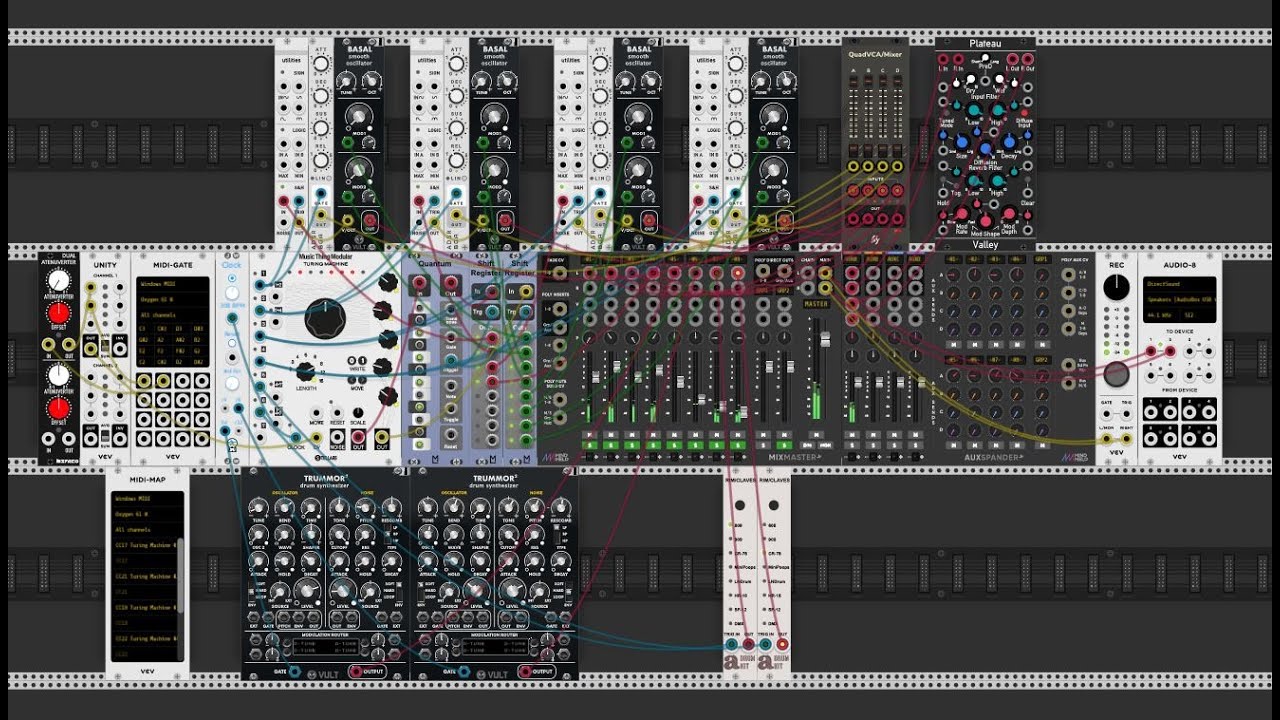1280x720 pixels.
Task: Click the AUDIO-8 To Device port 1
Action: coord(1150,351)
